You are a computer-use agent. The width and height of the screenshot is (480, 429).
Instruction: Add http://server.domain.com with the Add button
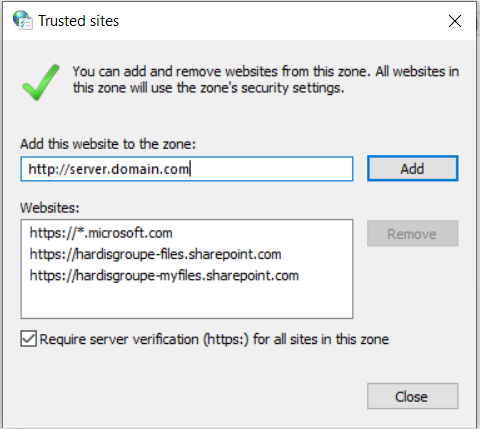point(413,169)
